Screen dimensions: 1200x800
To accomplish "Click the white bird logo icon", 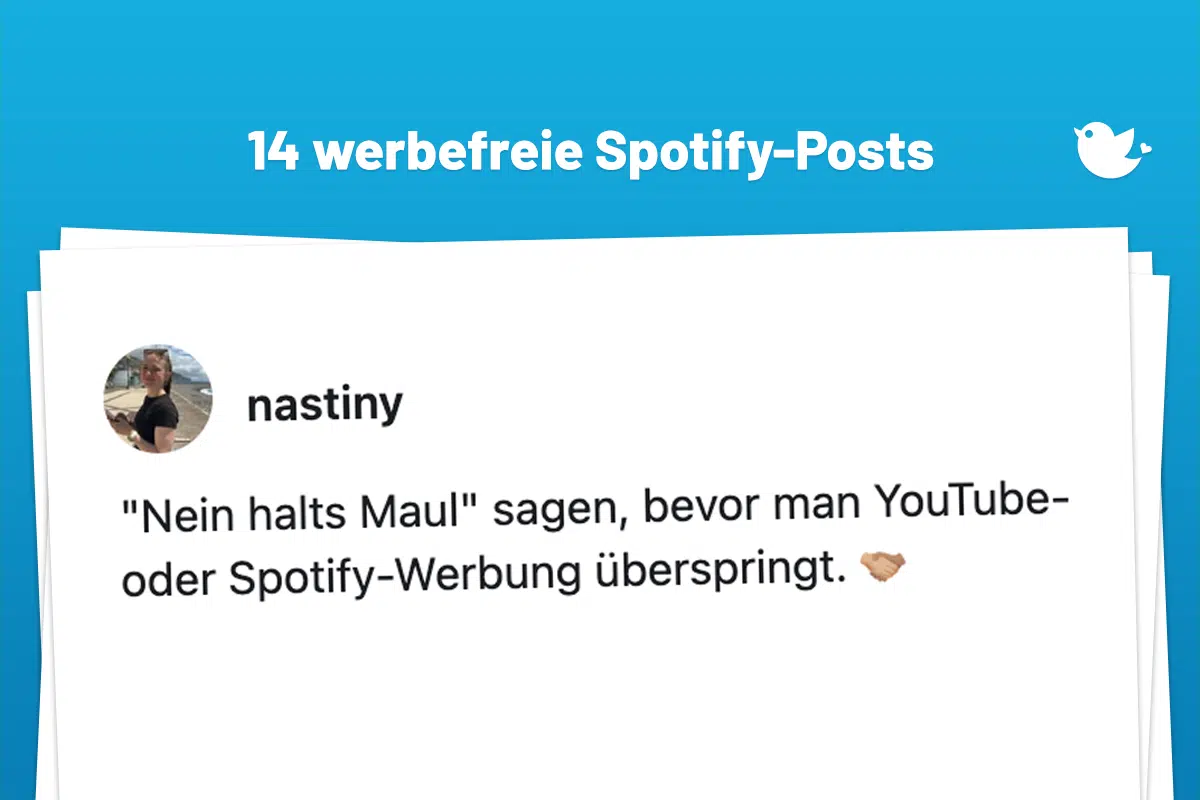I will 1108,151.
